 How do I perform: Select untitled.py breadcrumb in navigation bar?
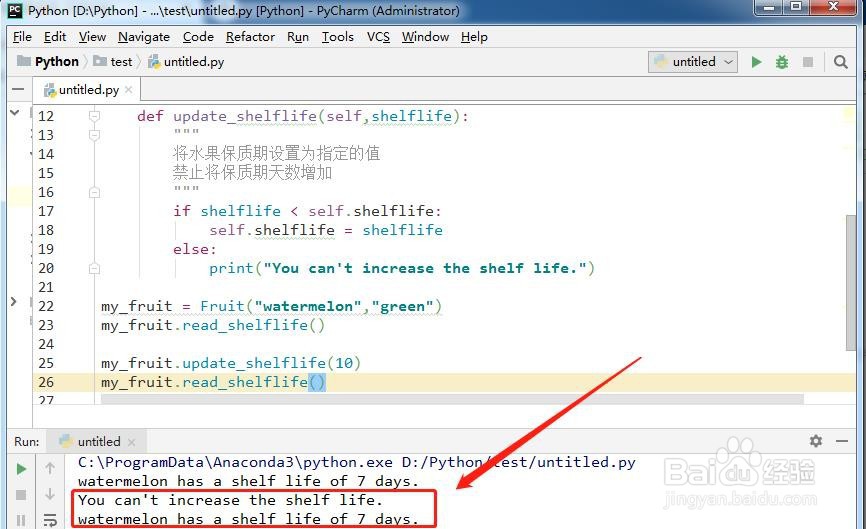186,61
